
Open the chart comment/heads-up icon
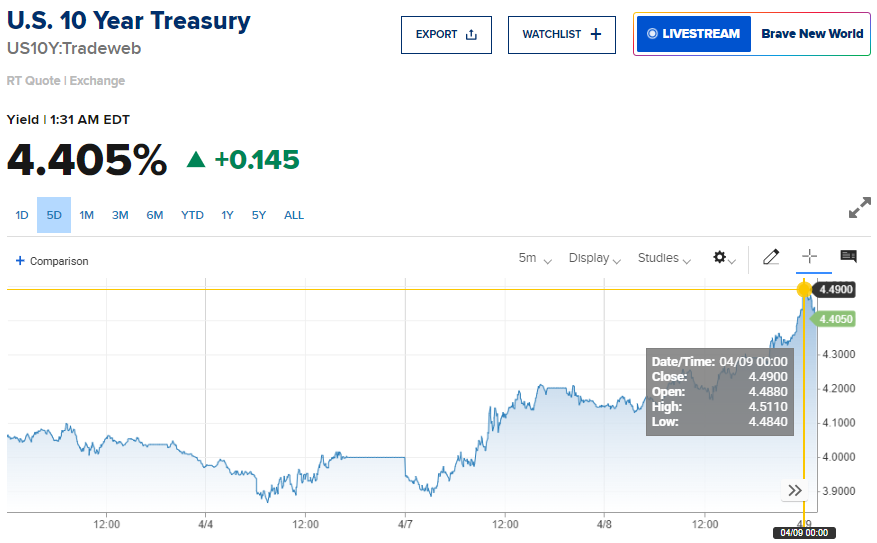click(x=848, y=257)
